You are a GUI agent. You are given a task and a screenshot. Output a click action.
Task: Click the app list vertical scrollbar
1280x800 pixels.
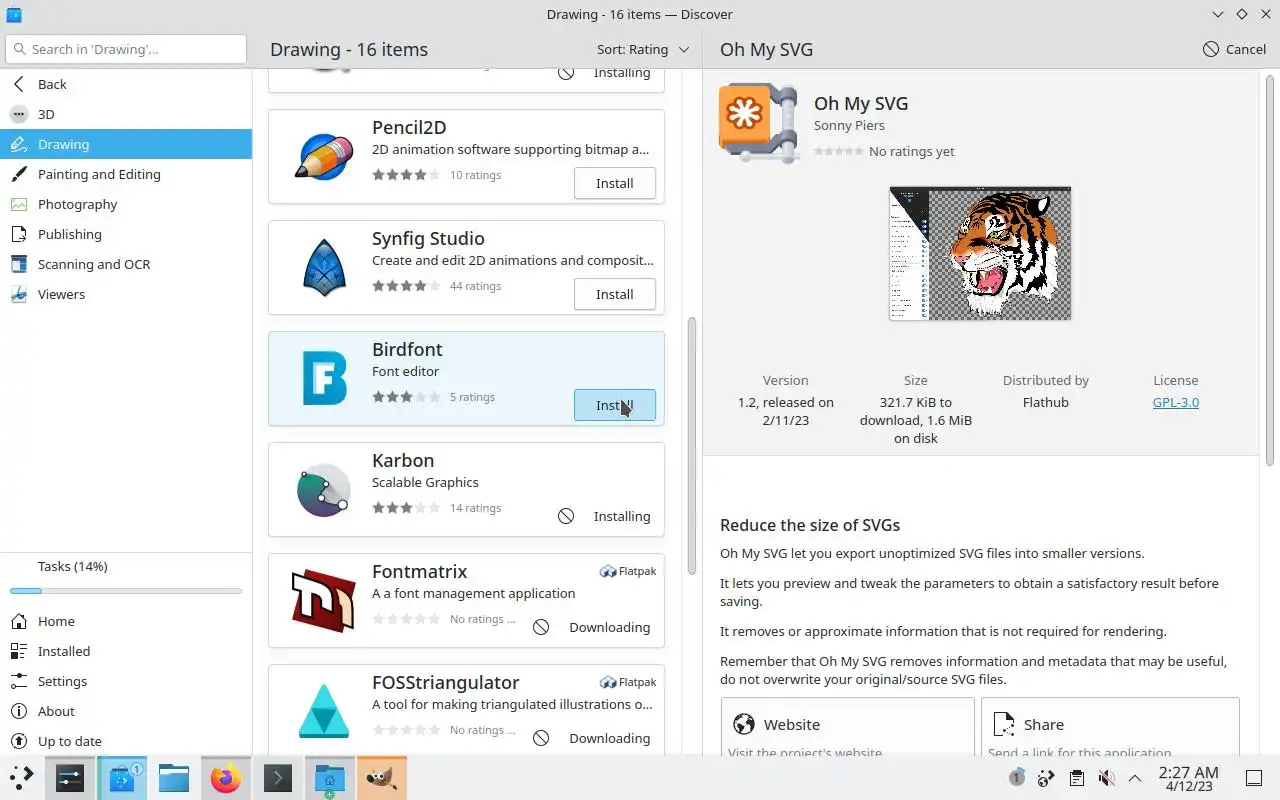click(x=691, y=446)
